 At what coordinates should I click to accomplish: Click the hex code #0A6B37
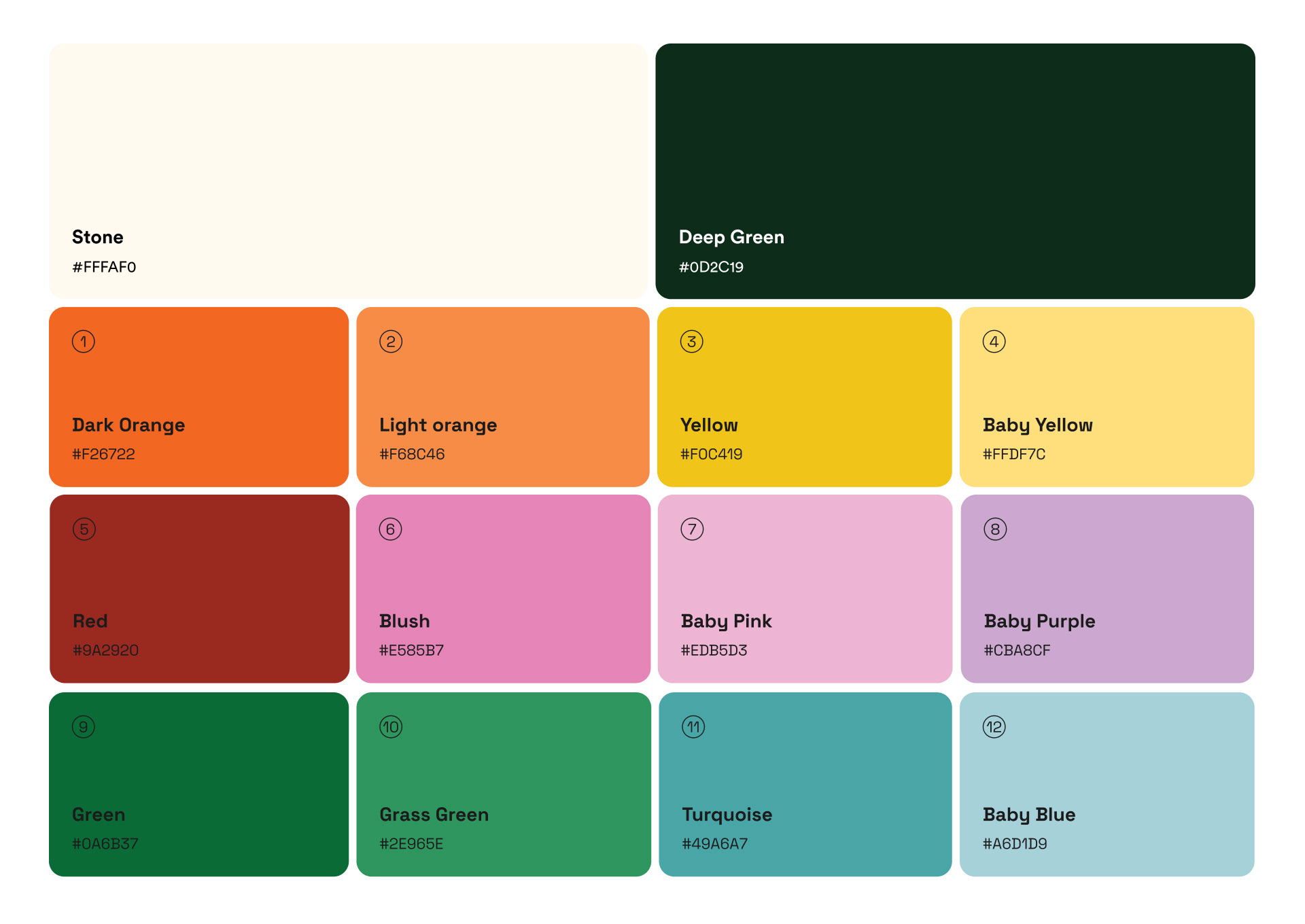(105, 844)
